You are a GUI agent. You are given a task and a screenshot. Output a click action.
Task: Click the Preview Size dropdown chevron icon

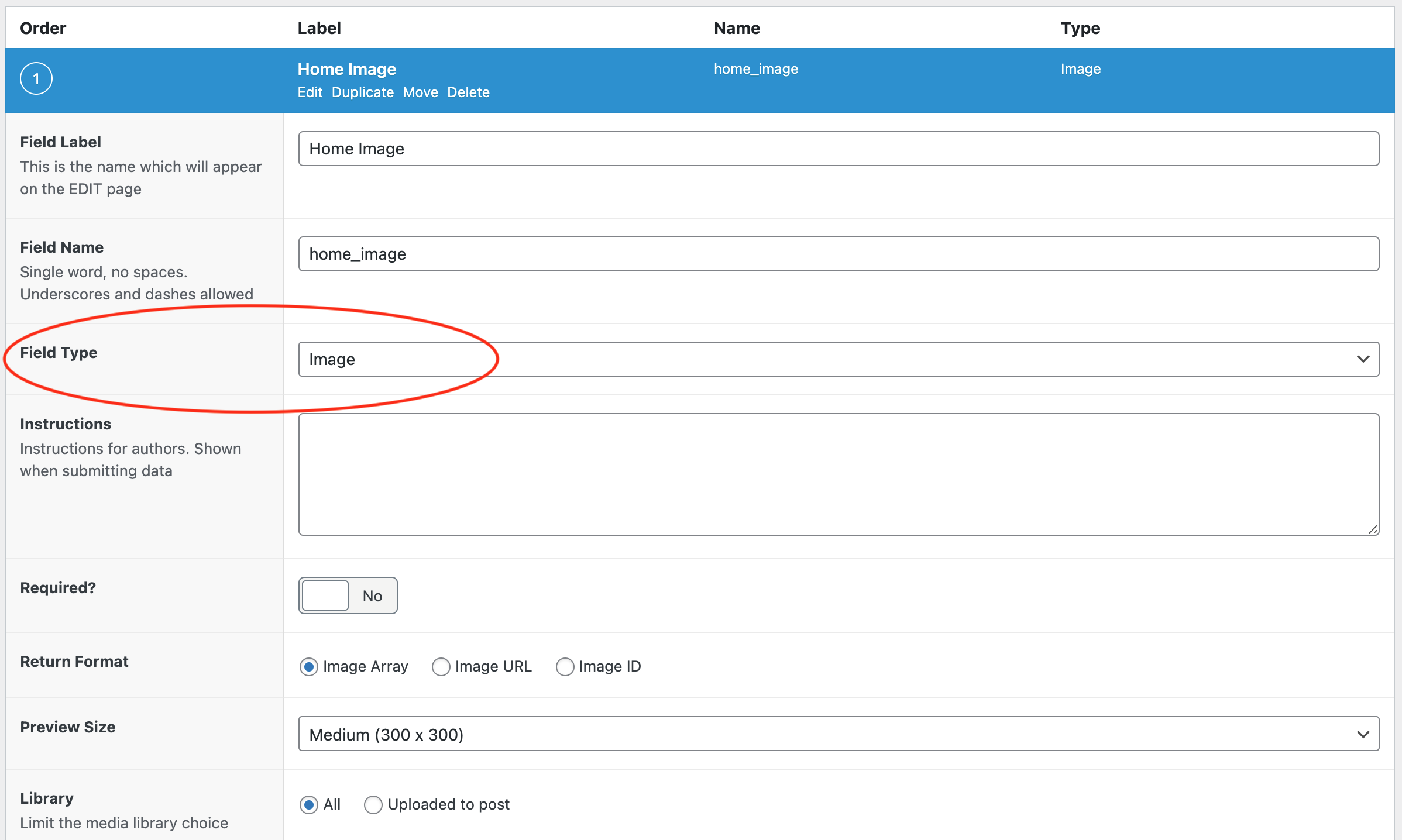tap(1363, 734)
